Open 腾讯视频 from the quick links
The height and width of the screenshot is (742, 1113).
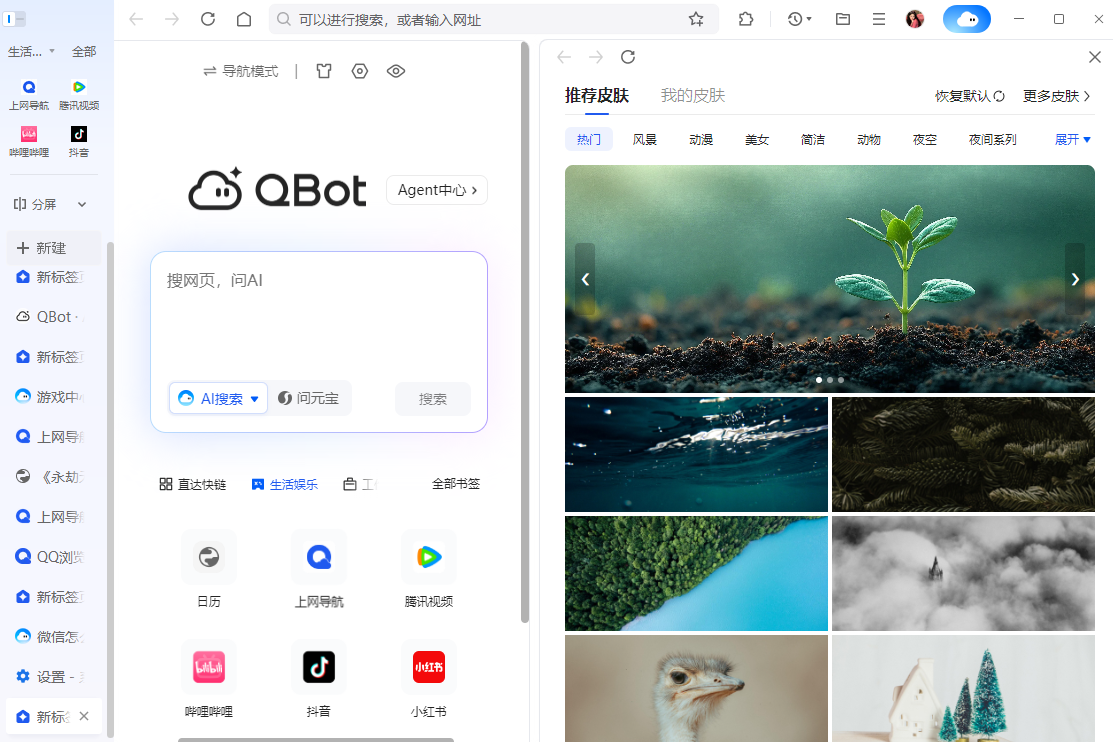click(x=428, y=557)
